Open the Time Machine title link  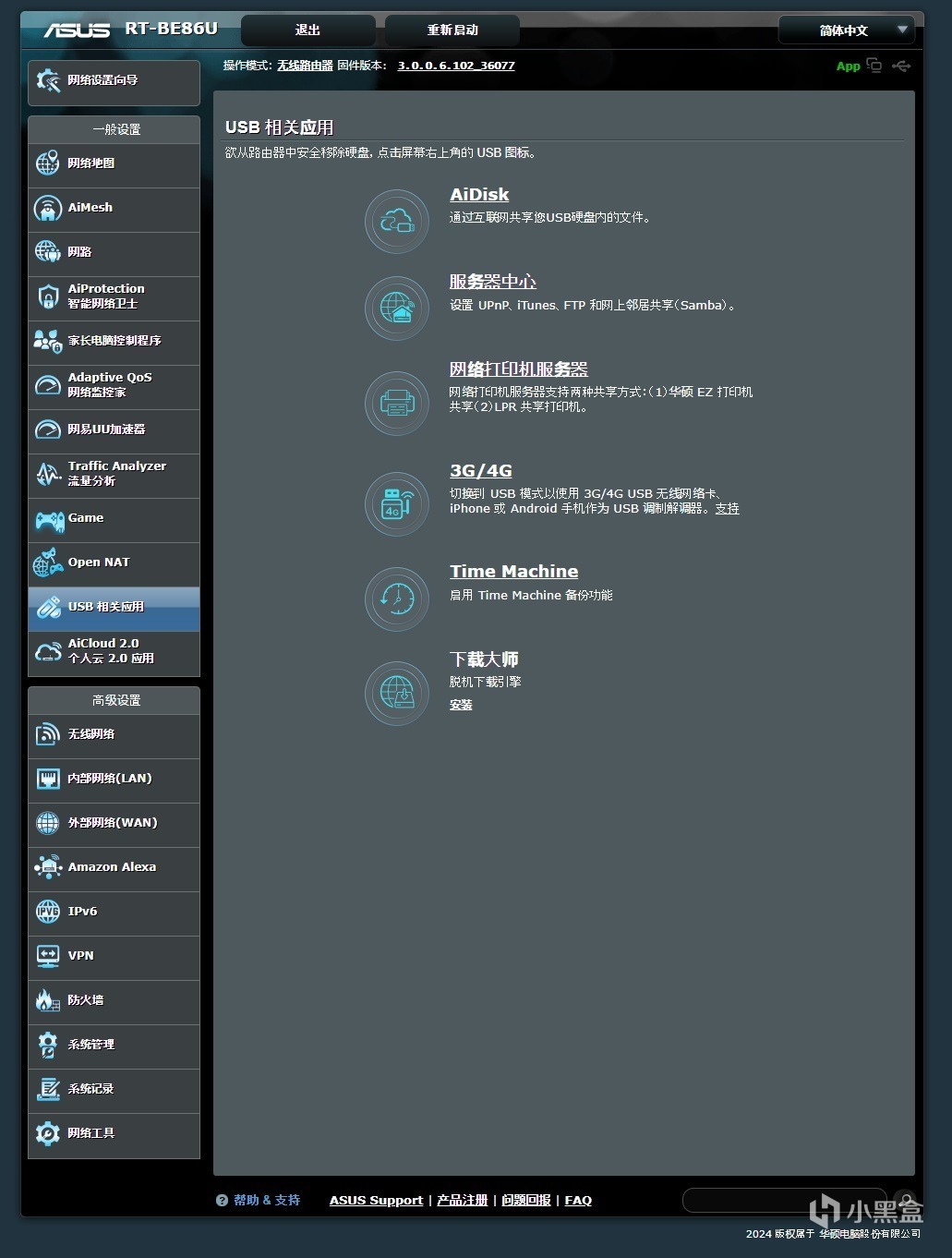pos(514,572)
